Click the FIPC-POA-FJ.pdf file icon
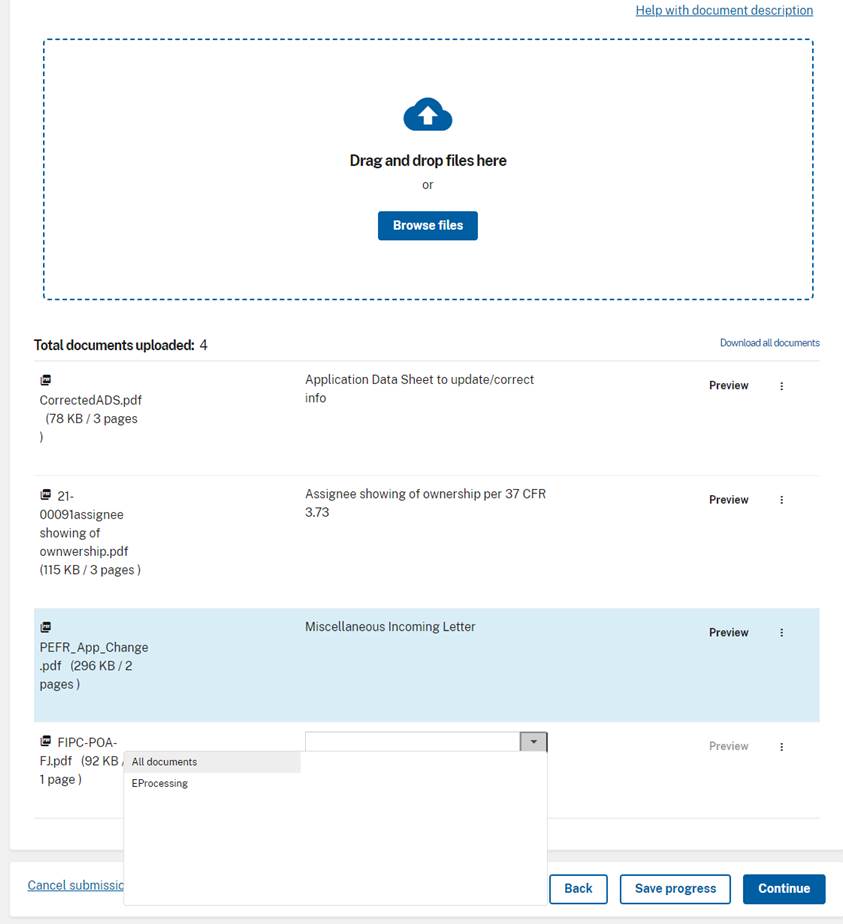The height and width of the screenshot is (924, 843). coord(45,742)
